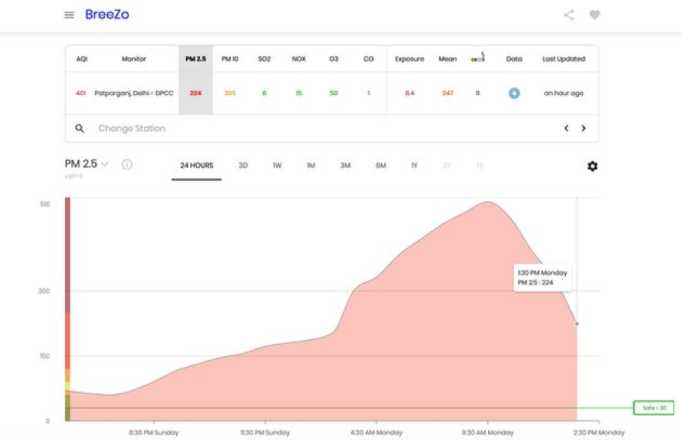Switch to the 3D time range tab
The width and height of the screenshot is (681, 441).
point(243,166)
